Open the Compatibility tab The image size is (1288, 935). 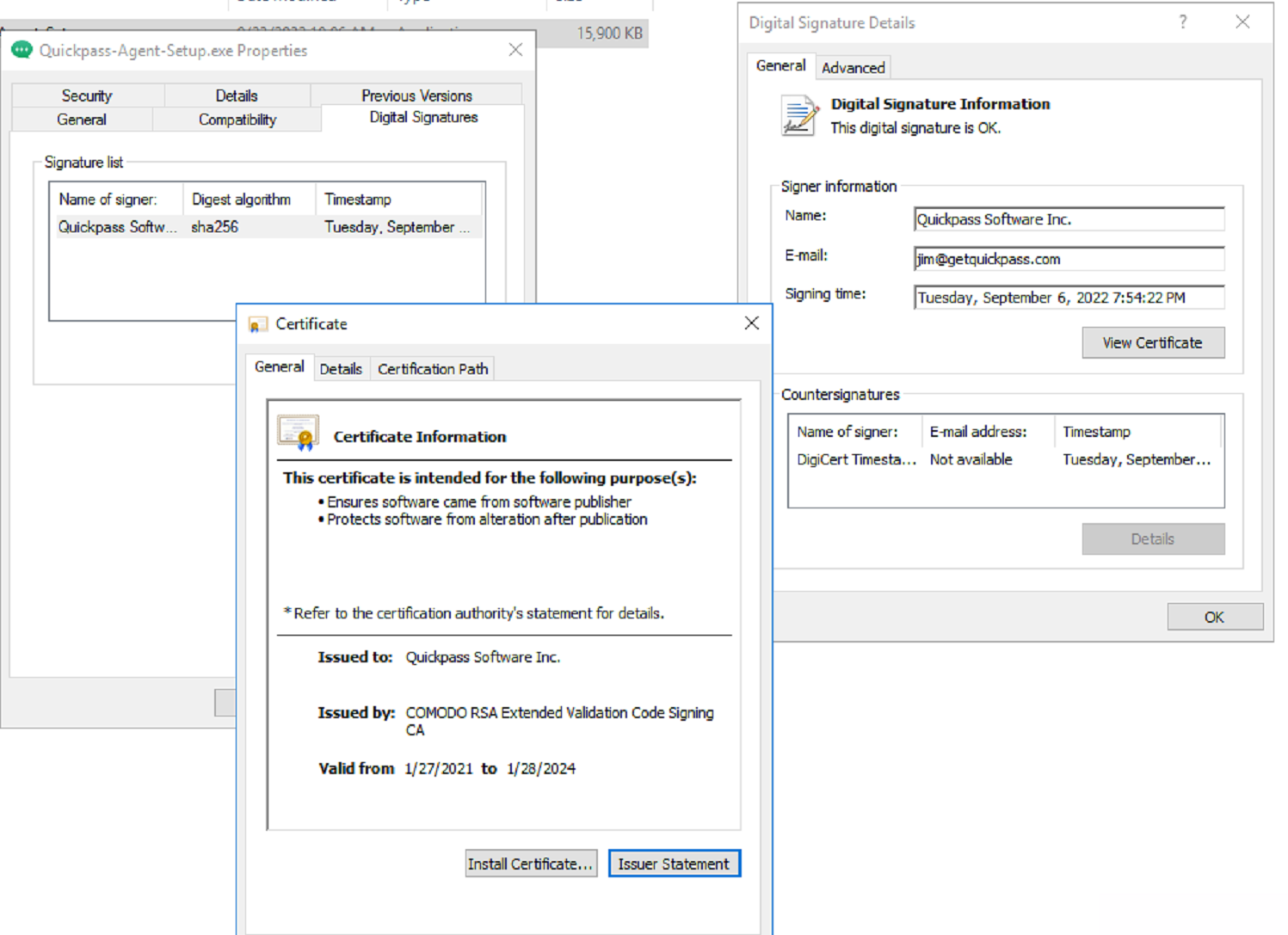coord(237,120)
